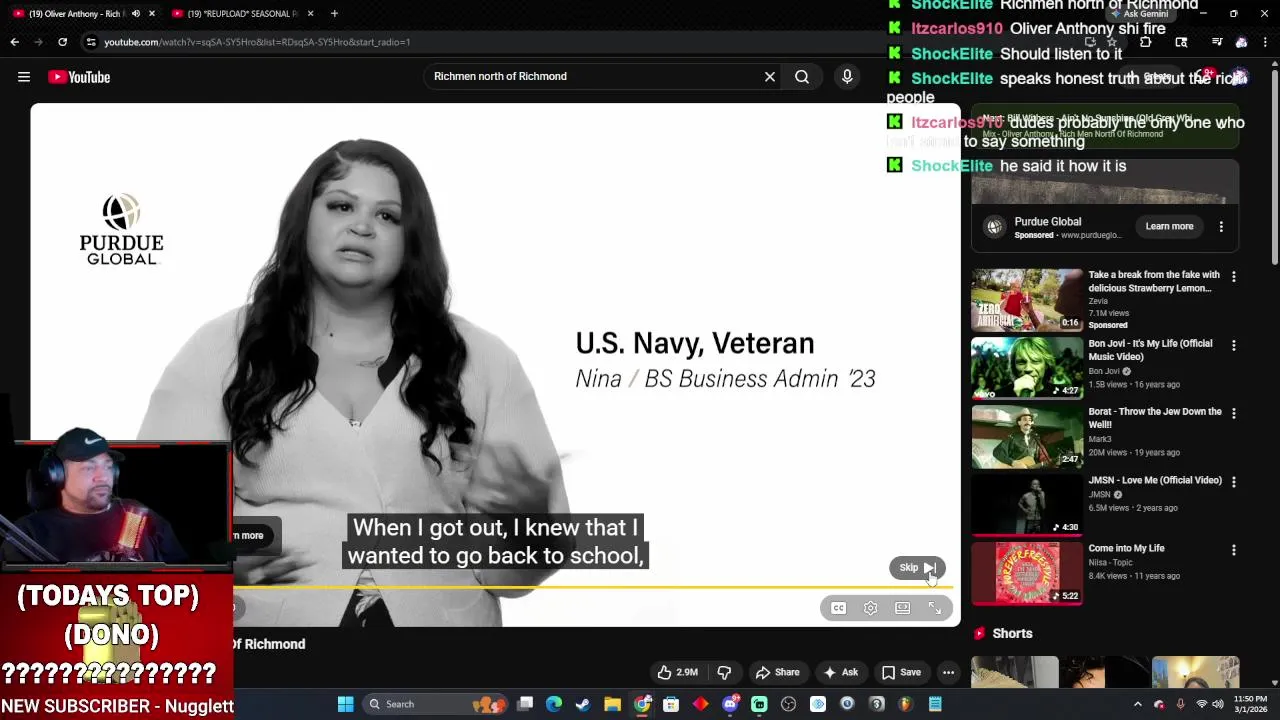Mute the Oliver Anthony tab via speaker icon
Screen dimensions: 1280x720
tap(136, 14)
